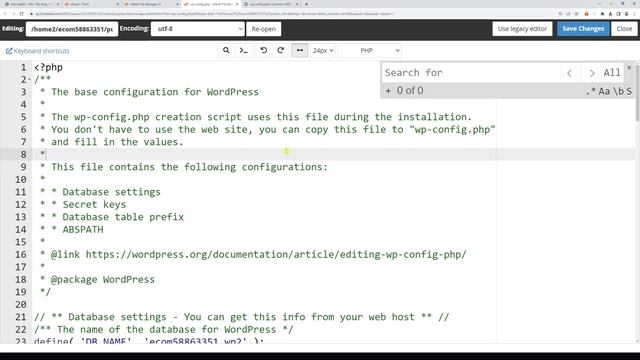Image resolution: width=640 pixels, height=360 pixels.
Task: Toggle the line wrap button
Action: tap(300, 50)
